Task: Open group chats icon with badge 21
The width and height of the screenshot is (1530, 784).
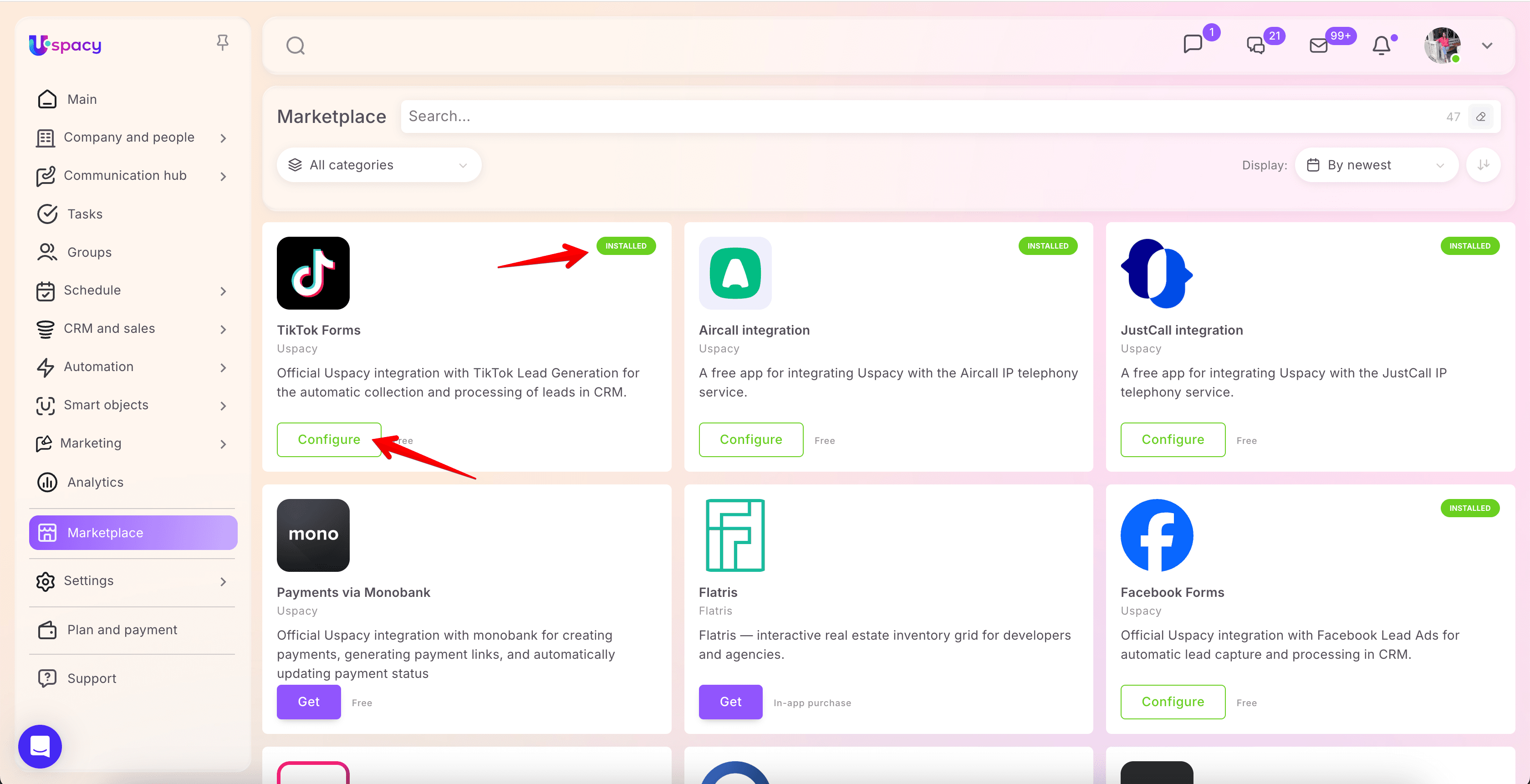Action: pos(1255,46)
